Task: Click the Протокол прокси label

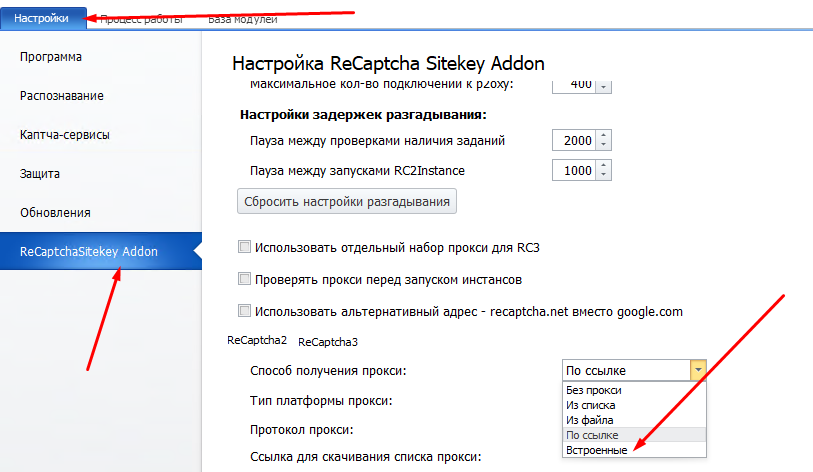Action: pyautogui.click(x=302, y=429)
